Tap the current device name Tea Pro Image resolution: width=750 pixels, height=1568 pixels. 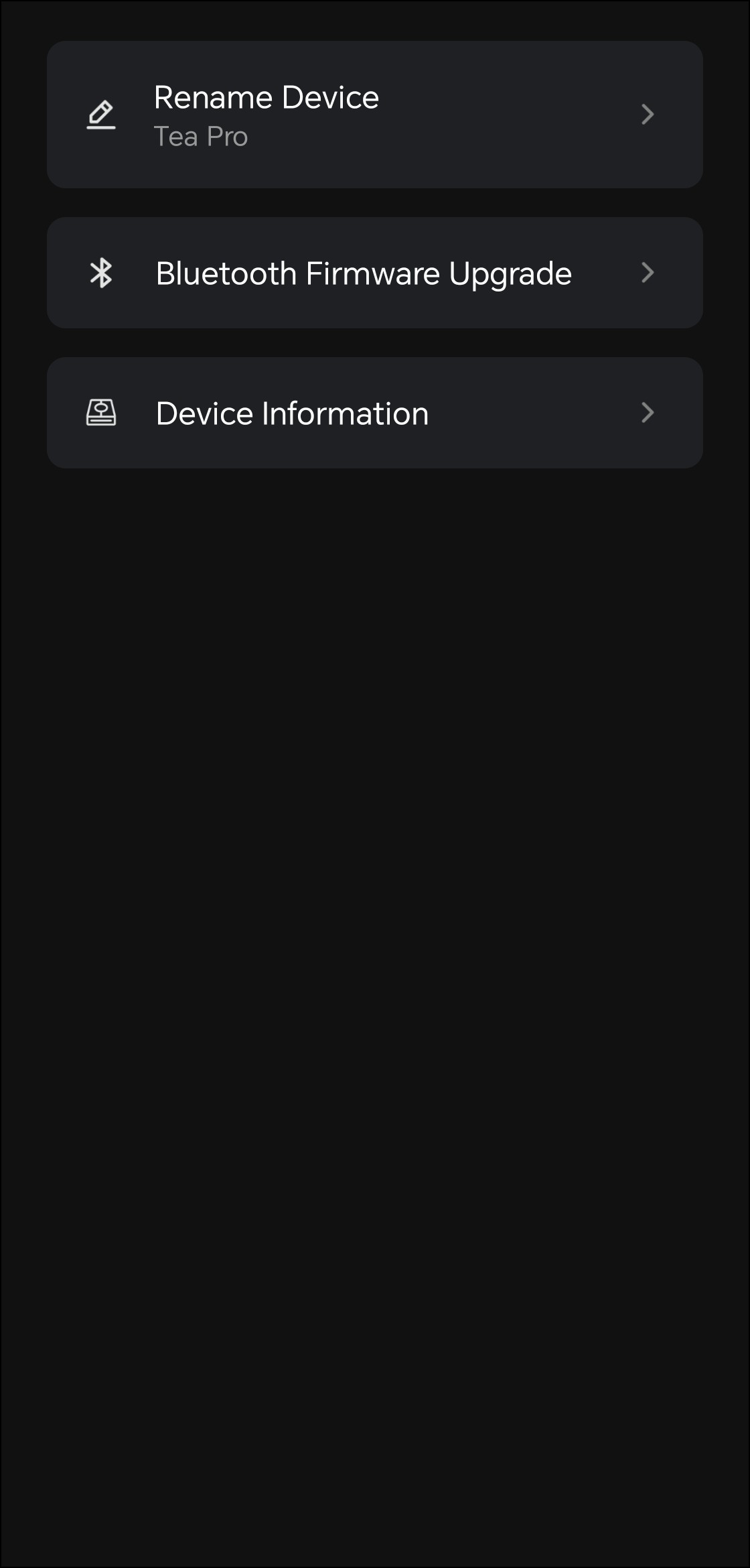201,137
